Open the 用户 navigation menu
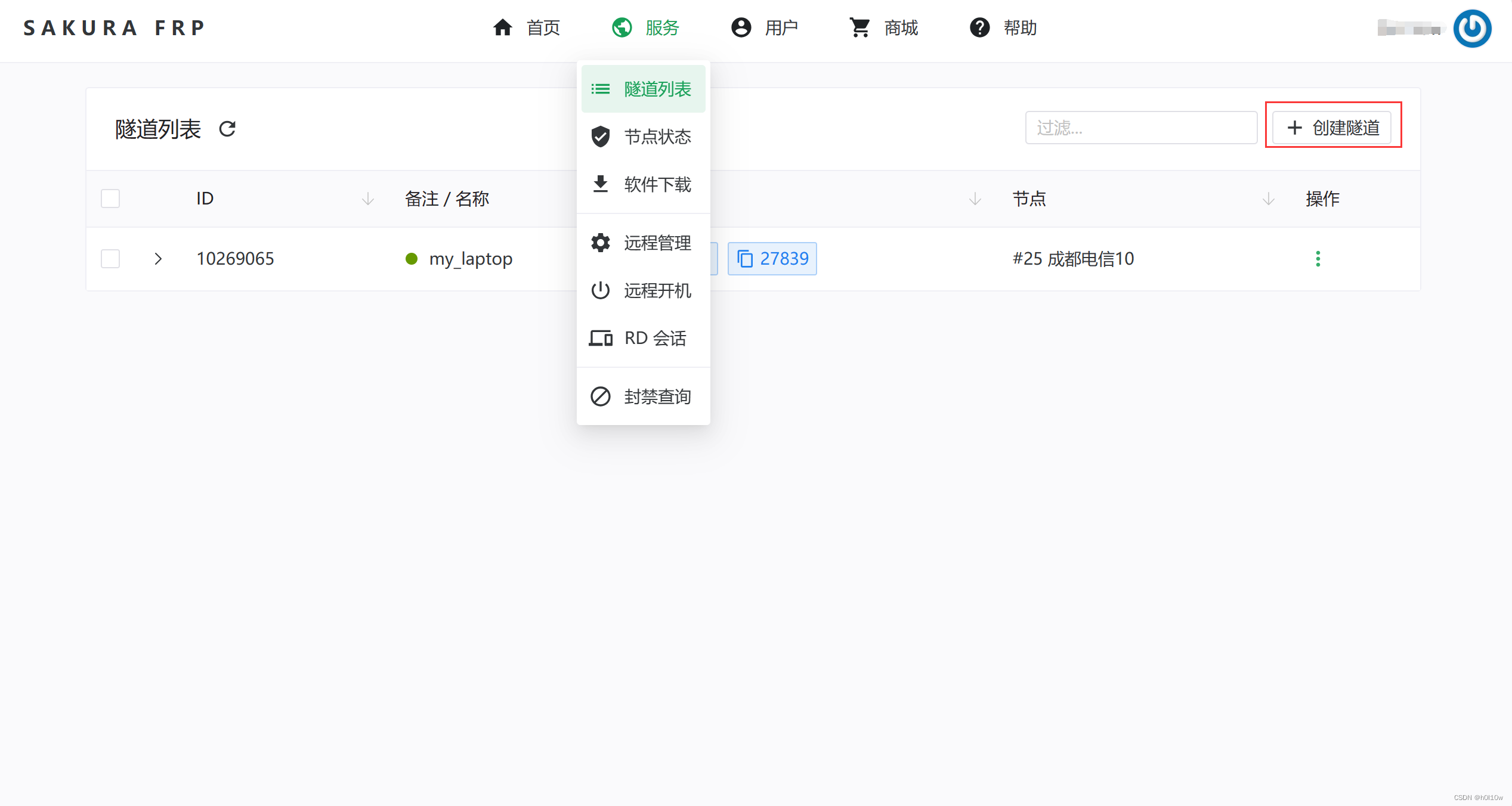Screen dimensions: 1512x806 pos(765,27)
